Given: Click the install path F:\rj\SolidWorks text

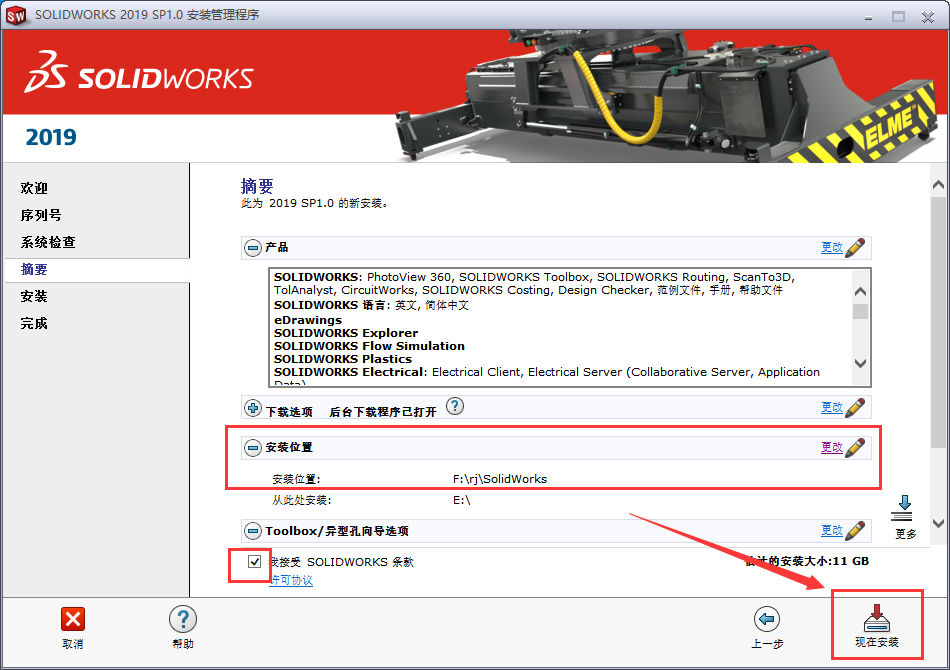Looking at the screenshot, I should (x=500, y=479).
